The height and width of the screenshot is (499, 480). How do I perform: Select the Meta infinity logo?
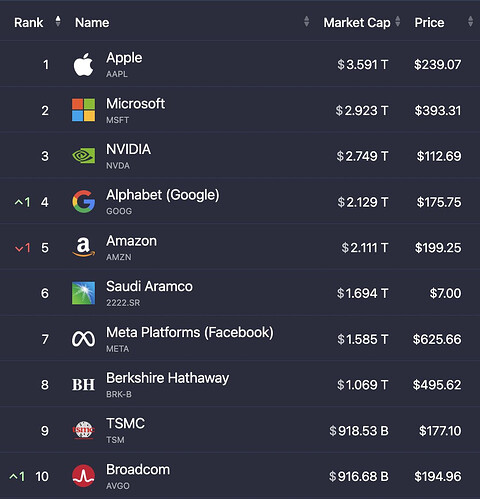point(83,339)
